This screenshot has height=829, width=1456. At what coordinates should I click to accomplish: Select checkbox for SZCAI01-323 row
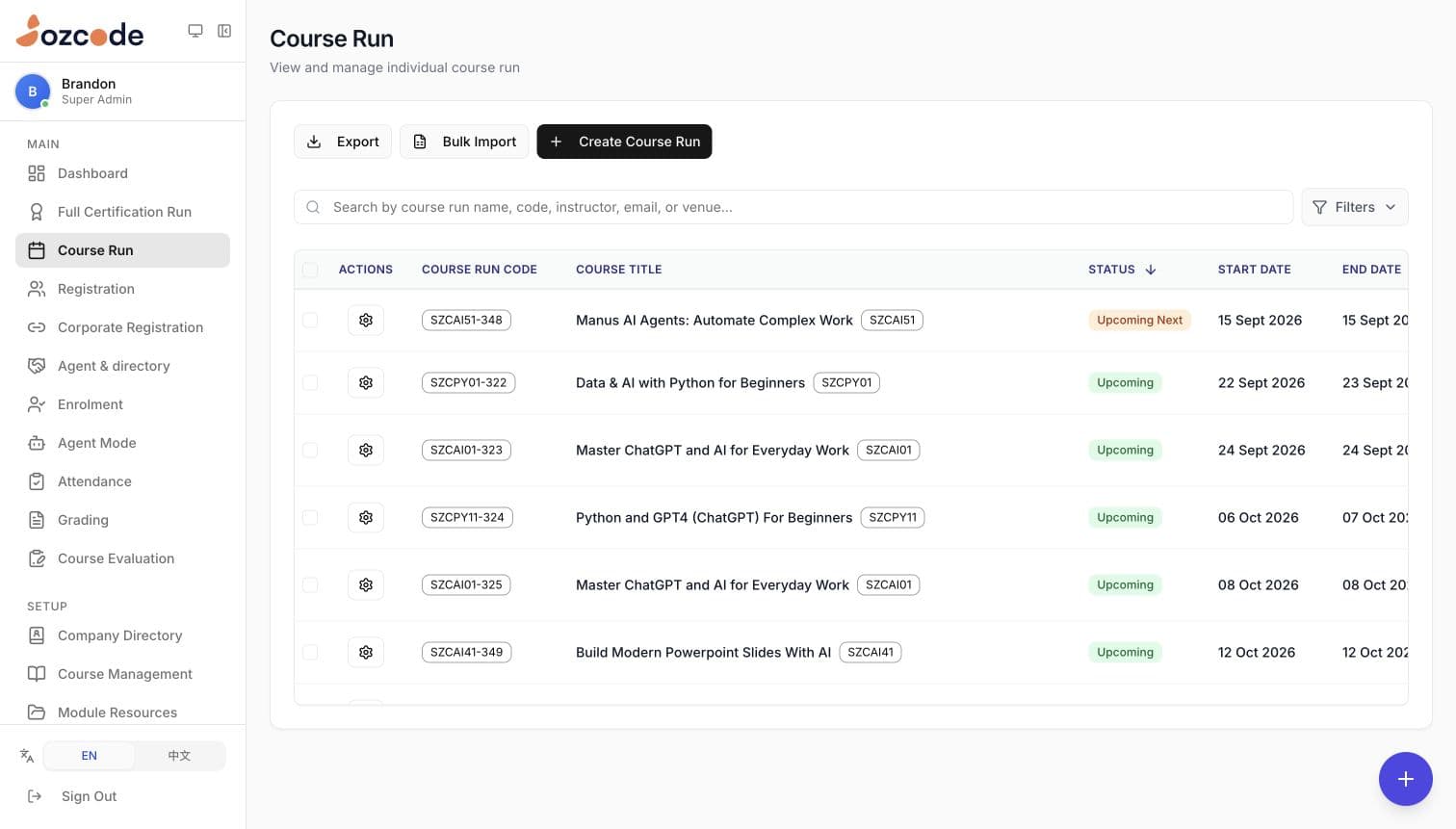tap(310, 450)
